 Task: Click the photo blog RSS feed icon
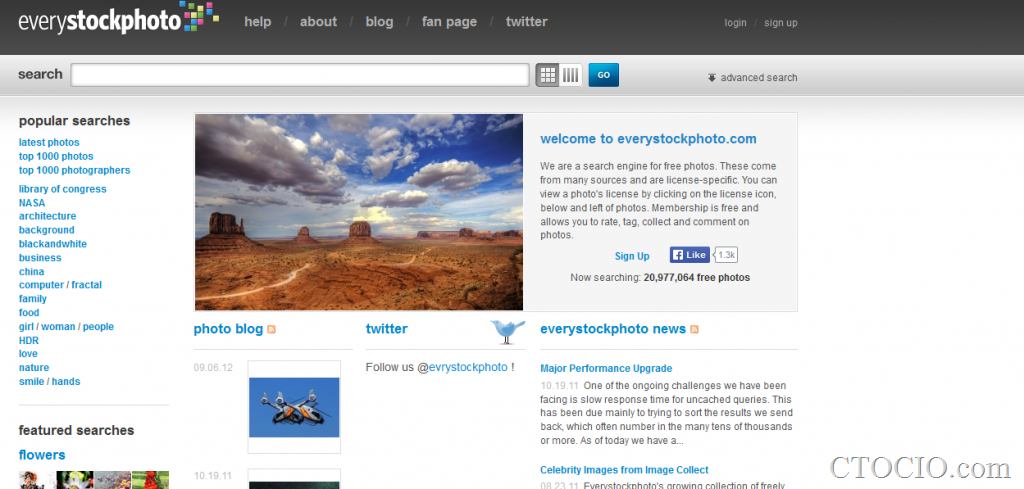(272, 329)
